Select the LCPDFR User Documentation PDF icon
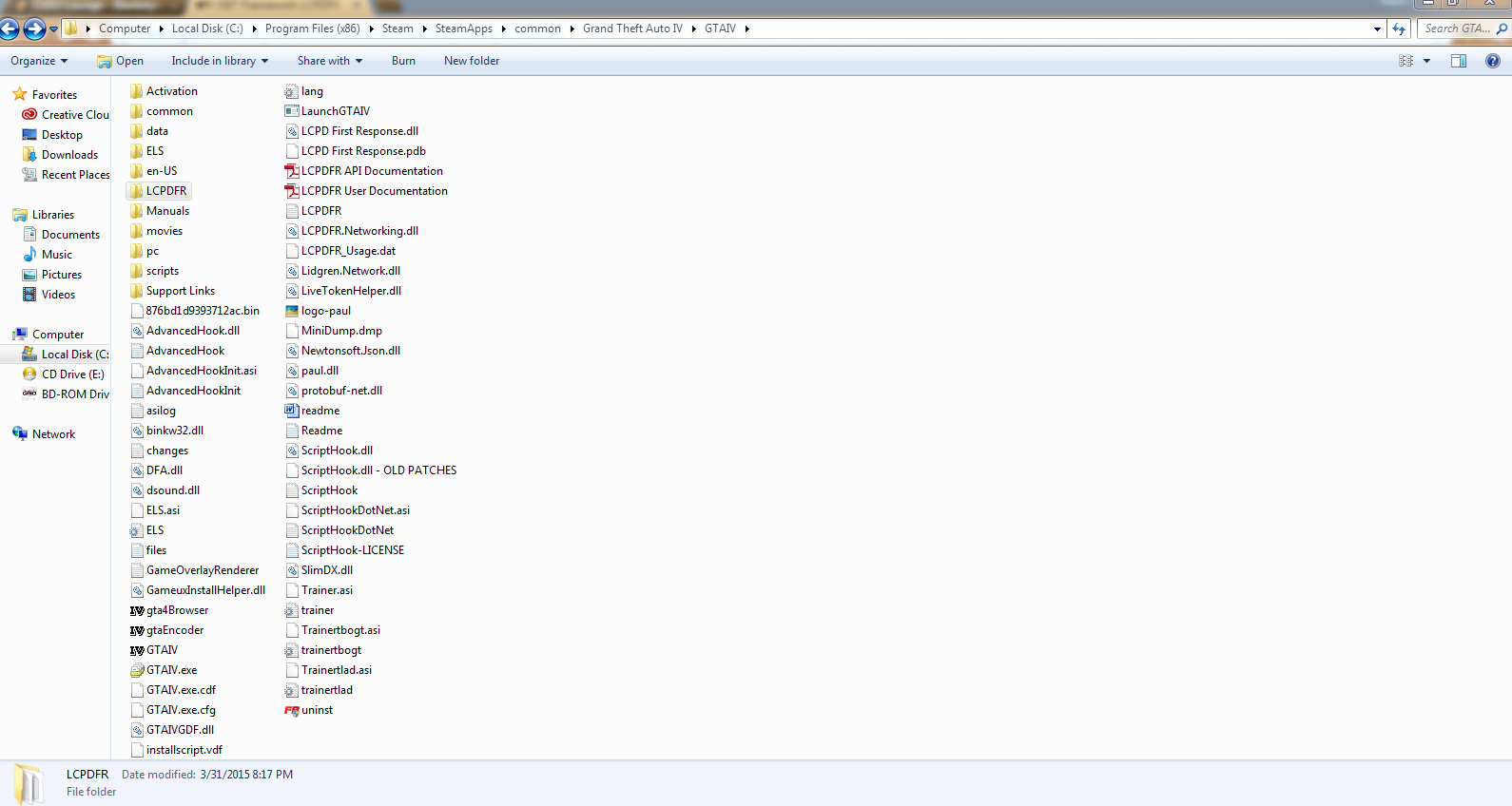This screenshot has width=1512, height=806. click(292, 191)
